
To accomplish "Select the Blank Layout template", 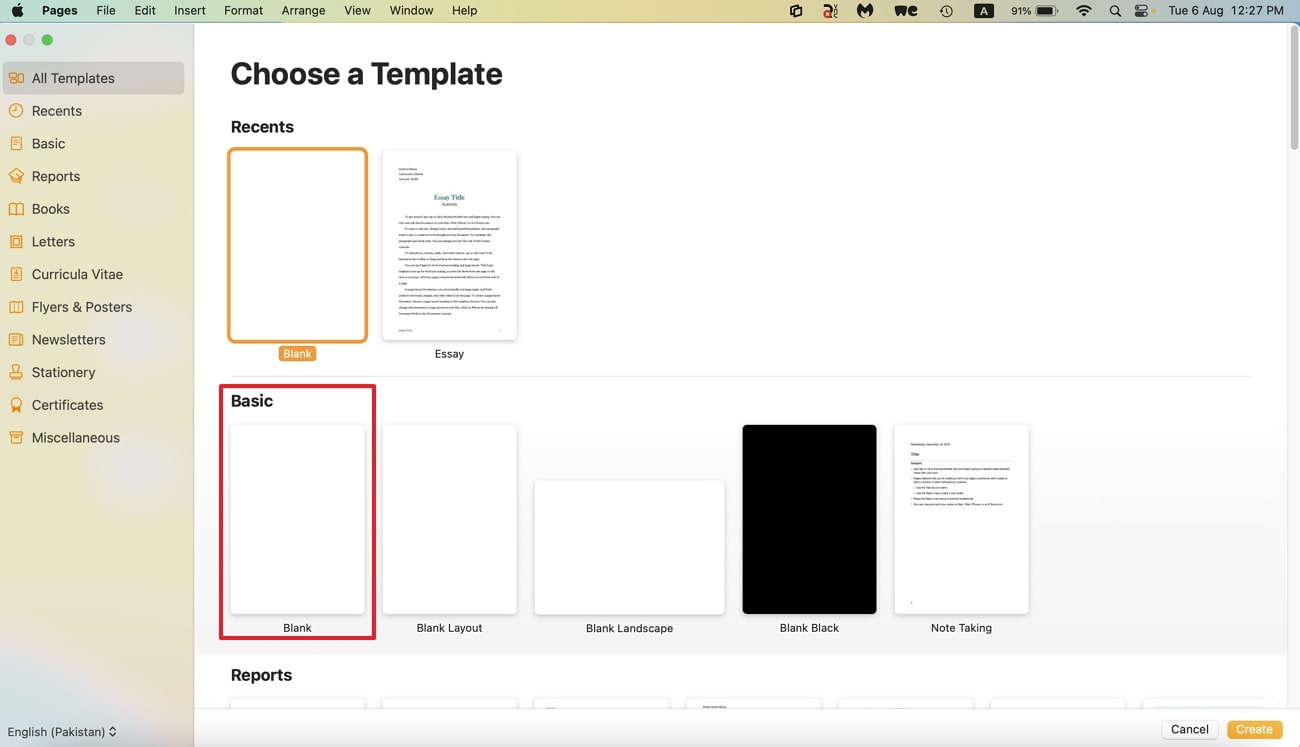I will click(449, 519).
